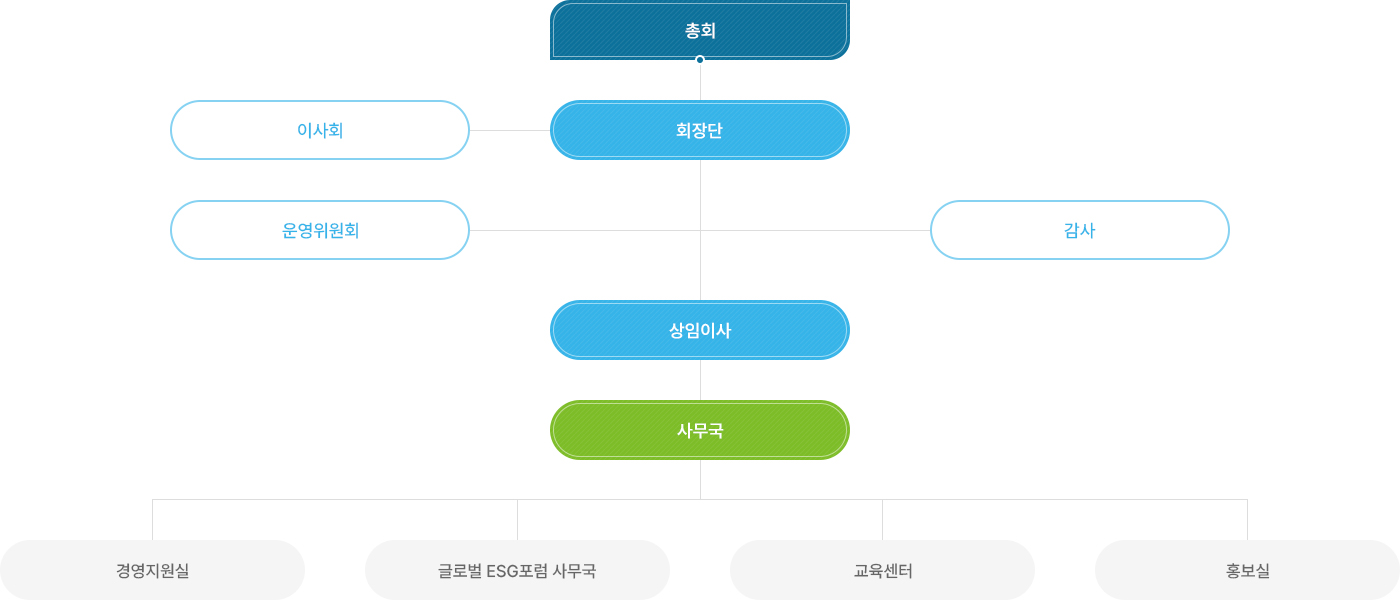Select the green 사무국 node

[700, 430]
